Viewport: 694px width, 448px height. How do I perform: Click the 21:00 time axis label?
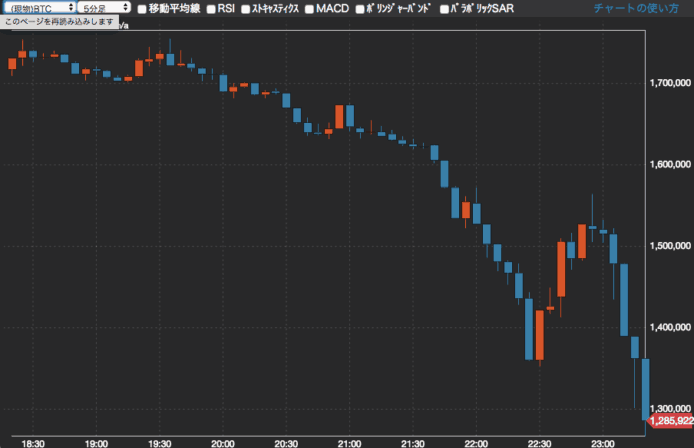click(350, 441)
